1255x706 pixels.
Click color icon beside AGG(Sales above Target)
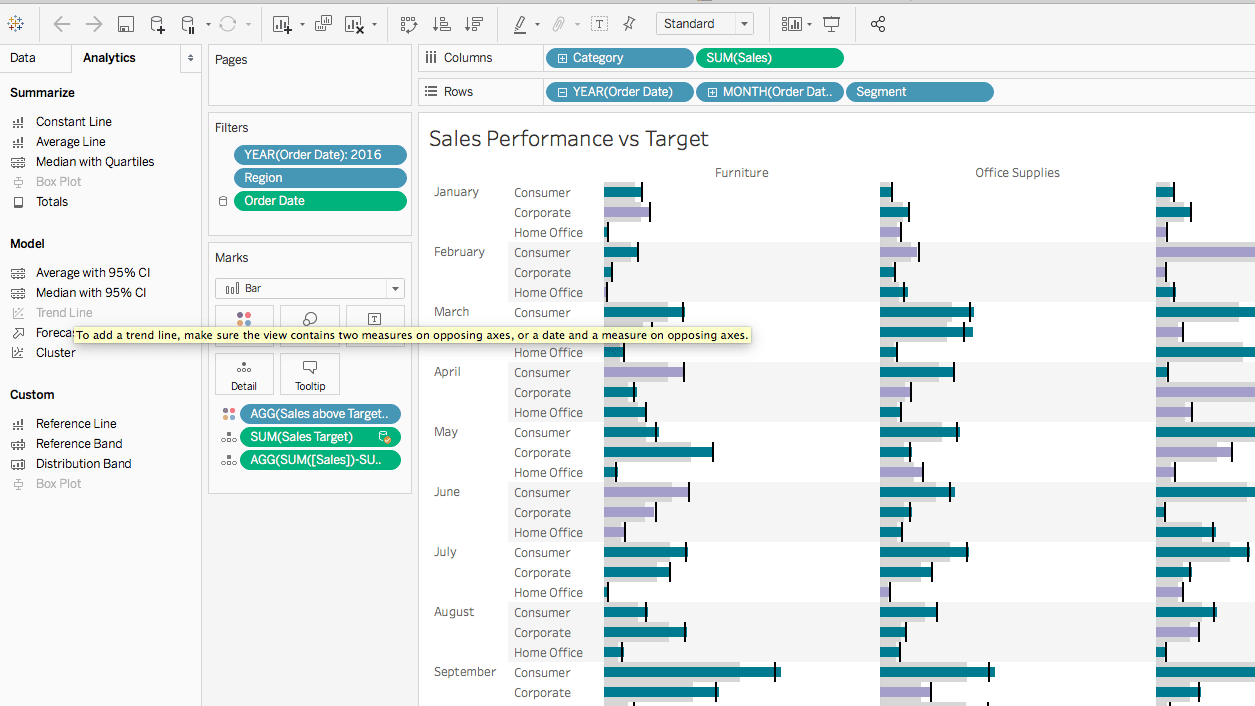[229, 414]
